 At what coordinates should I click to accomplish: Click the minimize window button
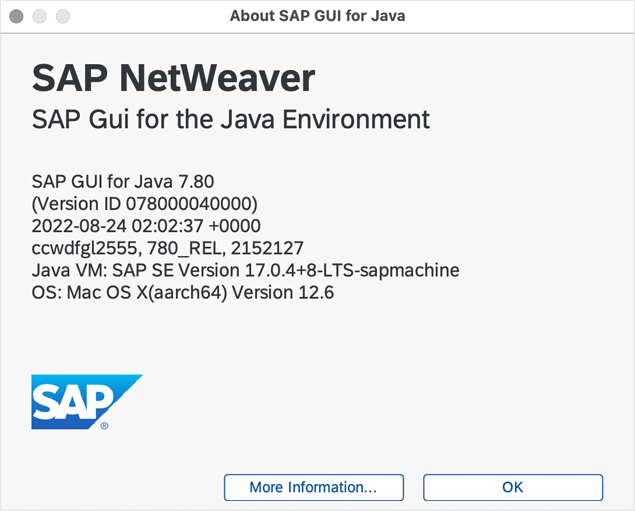[40, 16]
